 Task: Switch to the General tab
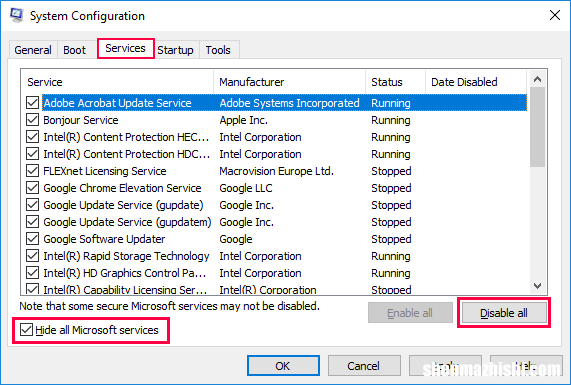(33, 50)
